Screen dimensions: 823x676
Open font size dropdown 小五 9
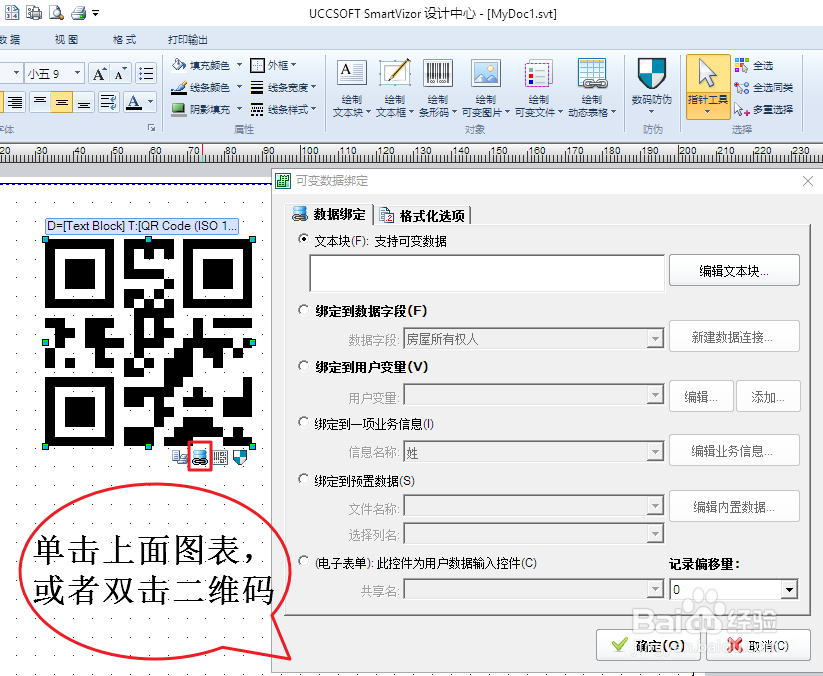[x=77, y=73]
